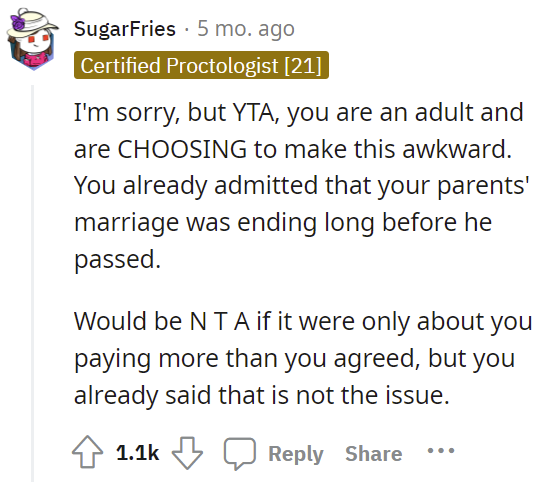Collapse the comment thread using the vertical line

click(33, 283)
